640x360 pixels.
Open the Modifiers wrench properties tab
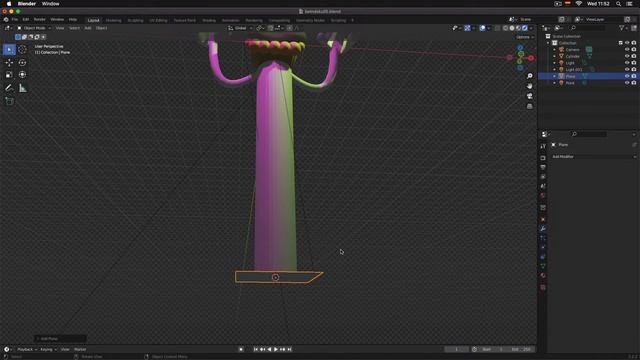[543, 229]
